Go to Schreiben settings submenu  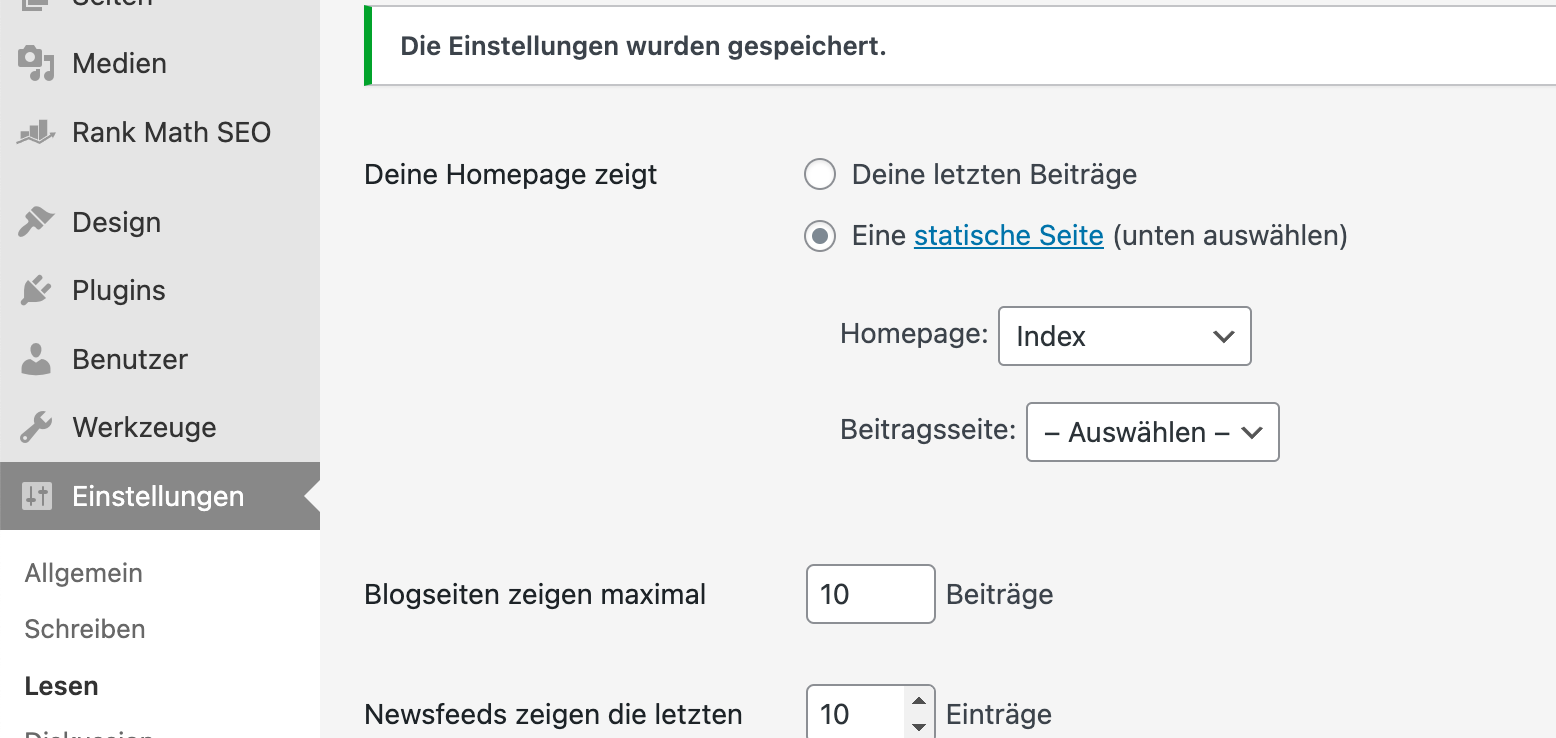click(x=85, y=629)
